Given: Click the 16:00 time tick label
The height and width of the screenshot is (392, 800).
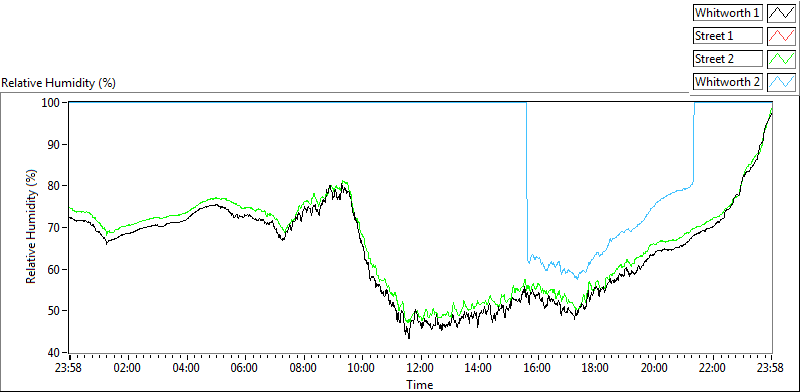Looking at the screenshot, I should [x=537, y=368].
